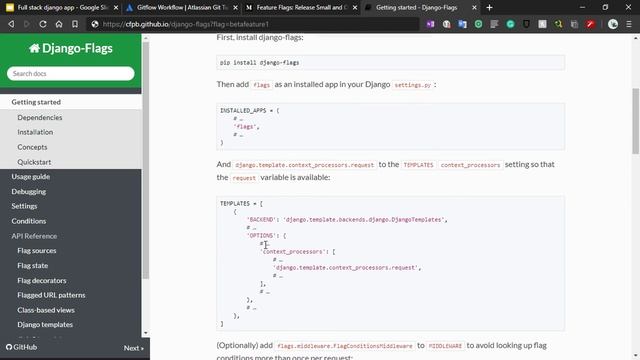Close the Full stack django app tab

116,7
